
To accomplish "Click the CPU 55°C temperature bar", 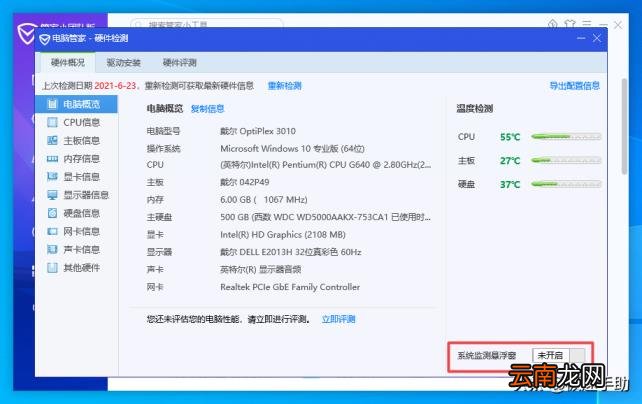I will coord(566,137).
